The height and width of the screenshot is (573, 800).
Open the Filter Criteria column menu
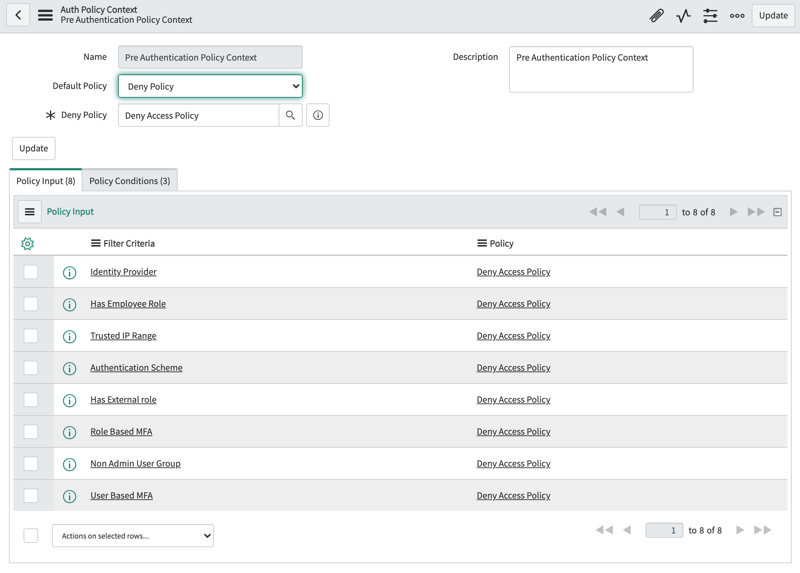point(95,243)
